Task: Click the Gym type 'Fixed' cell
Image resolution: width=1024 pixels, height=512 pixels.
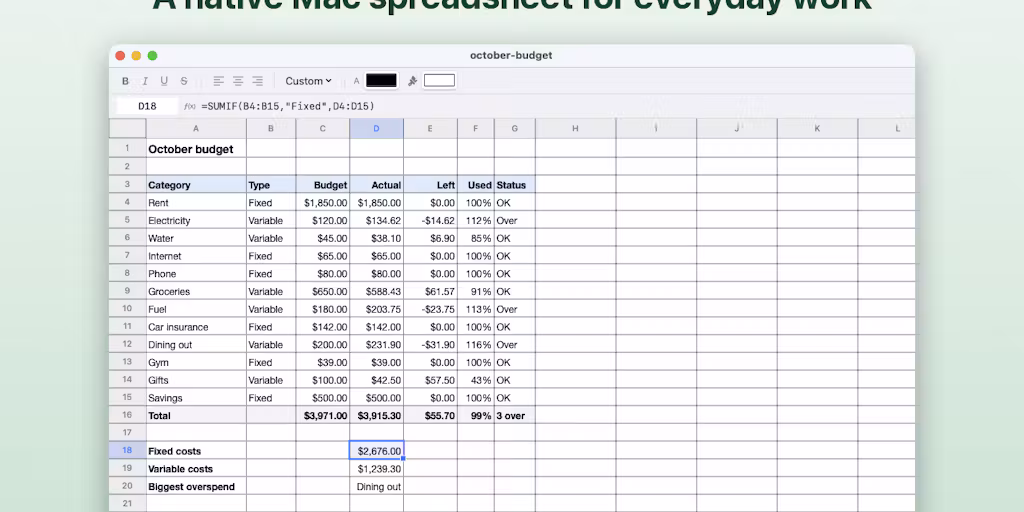Action: (x=271, y=362)
